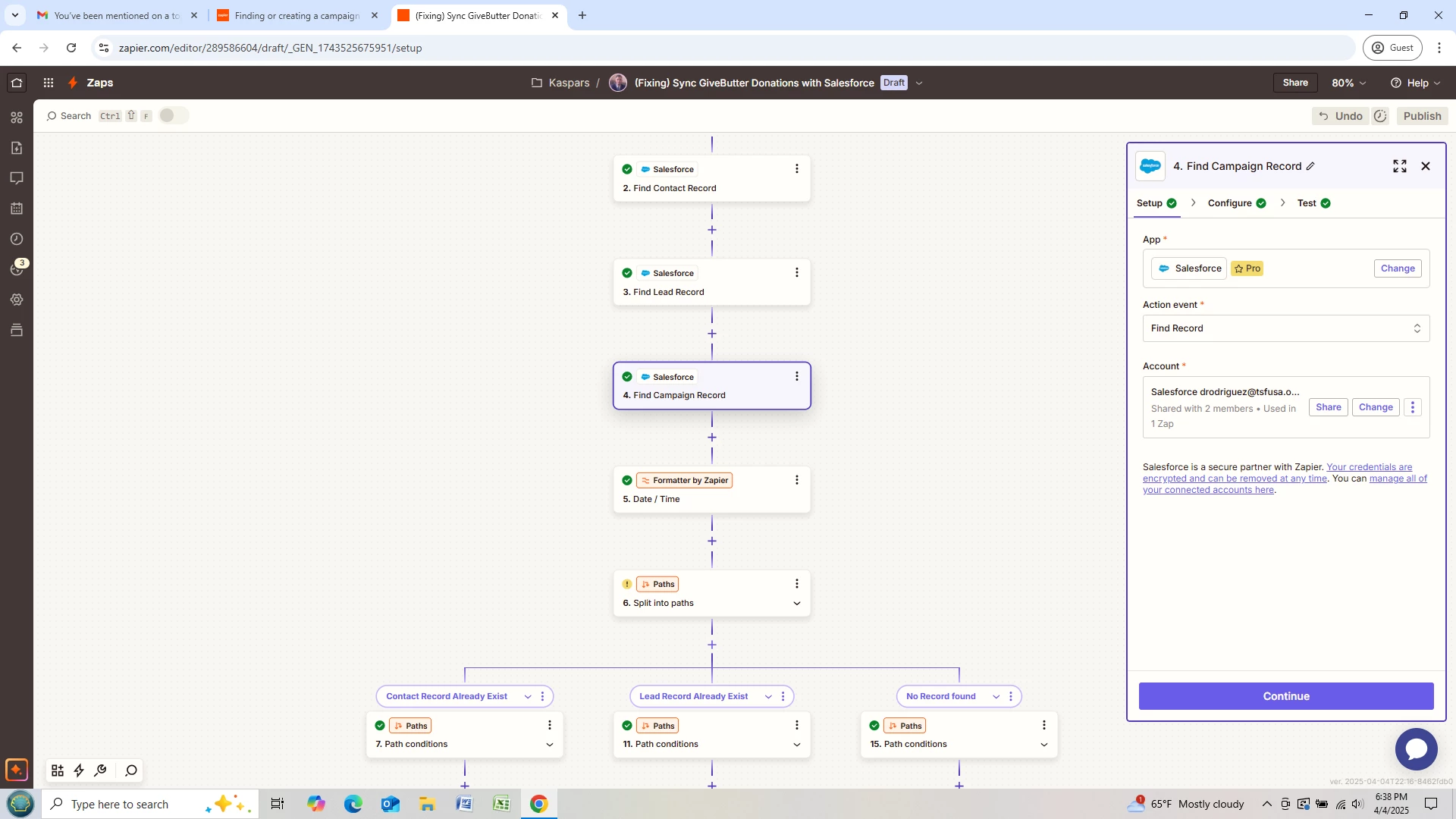Expand the No Record found path dropdown
Image resolution: width=1456 pixels, height=819 pixels.
click(x=996, y=696)
